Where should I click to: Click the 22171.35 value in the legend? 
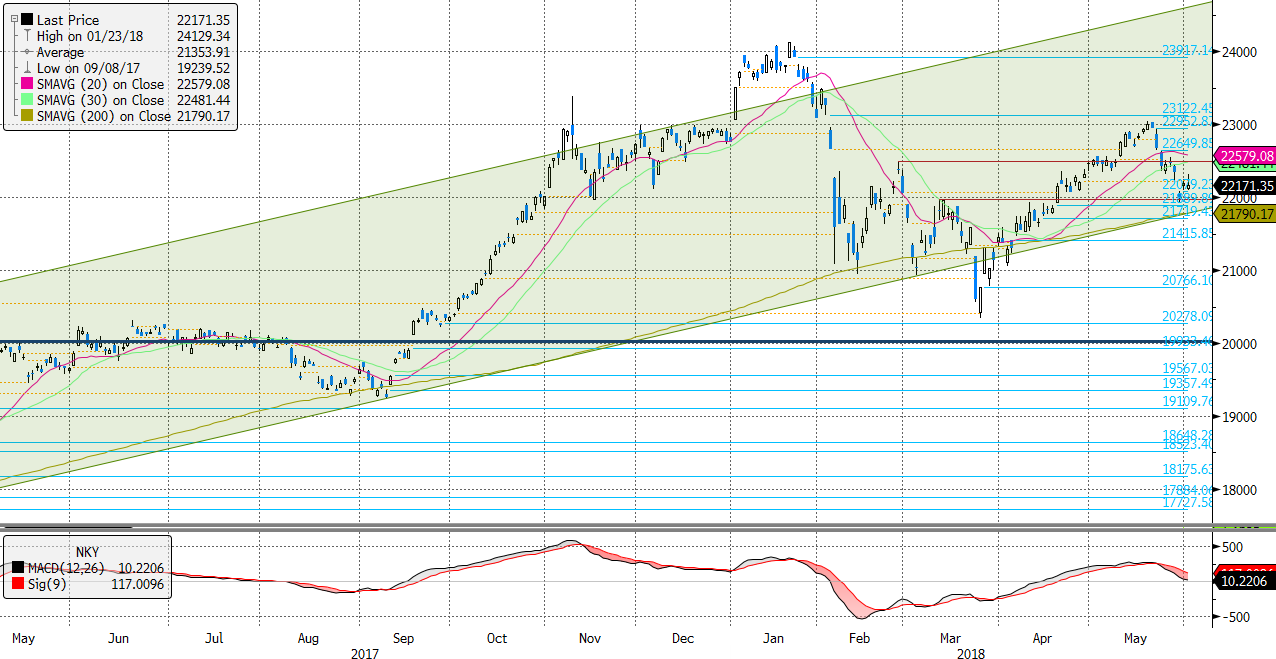tap(203, 20)
